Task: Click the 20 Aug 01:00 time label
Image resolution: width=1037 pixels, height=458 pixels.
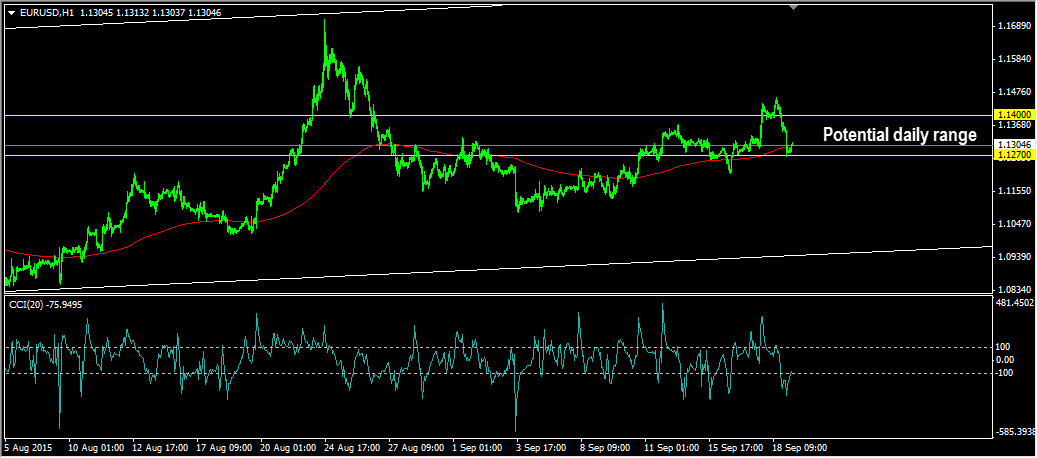Action: coord(288,447)
